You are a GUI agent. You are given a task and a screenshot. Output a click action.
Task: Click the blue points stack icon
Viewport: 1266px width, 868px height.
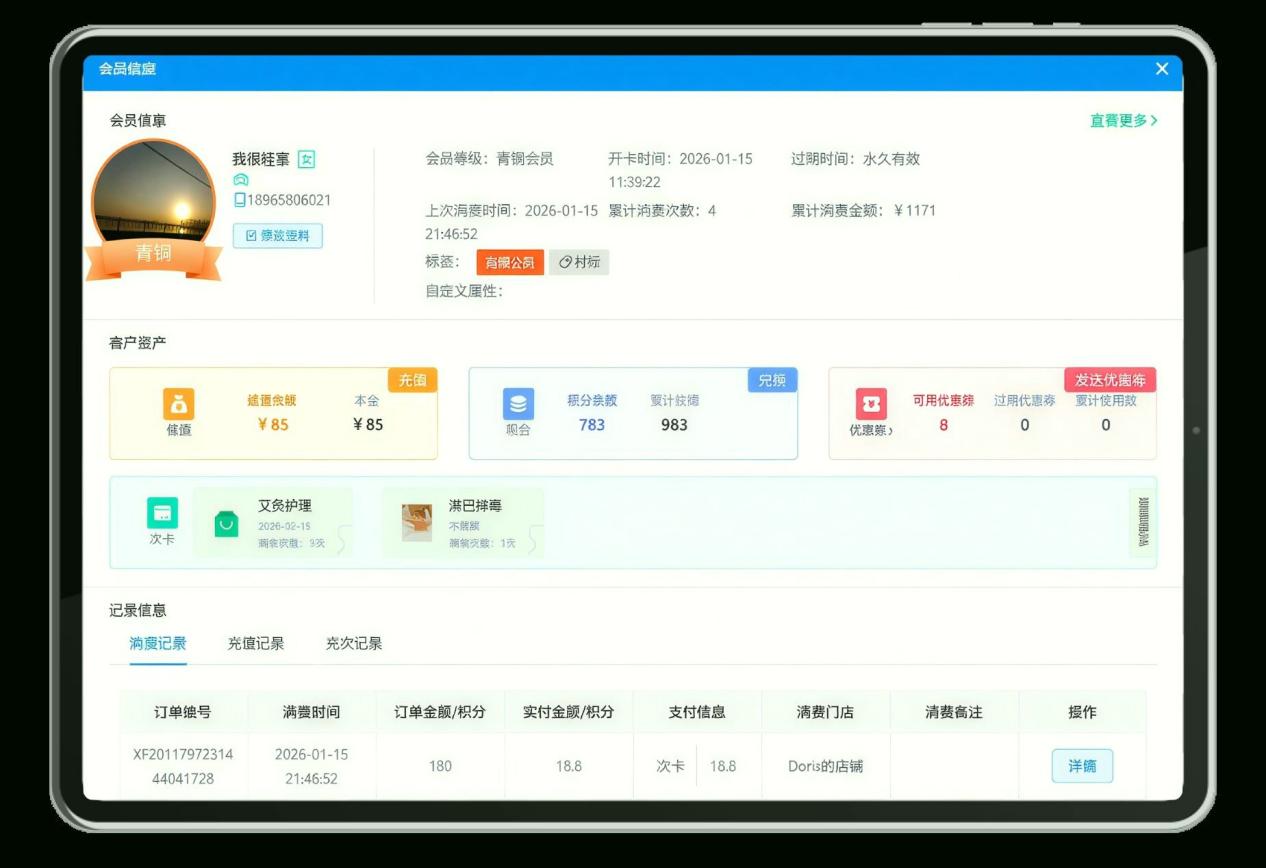click(x=518, y=404)
